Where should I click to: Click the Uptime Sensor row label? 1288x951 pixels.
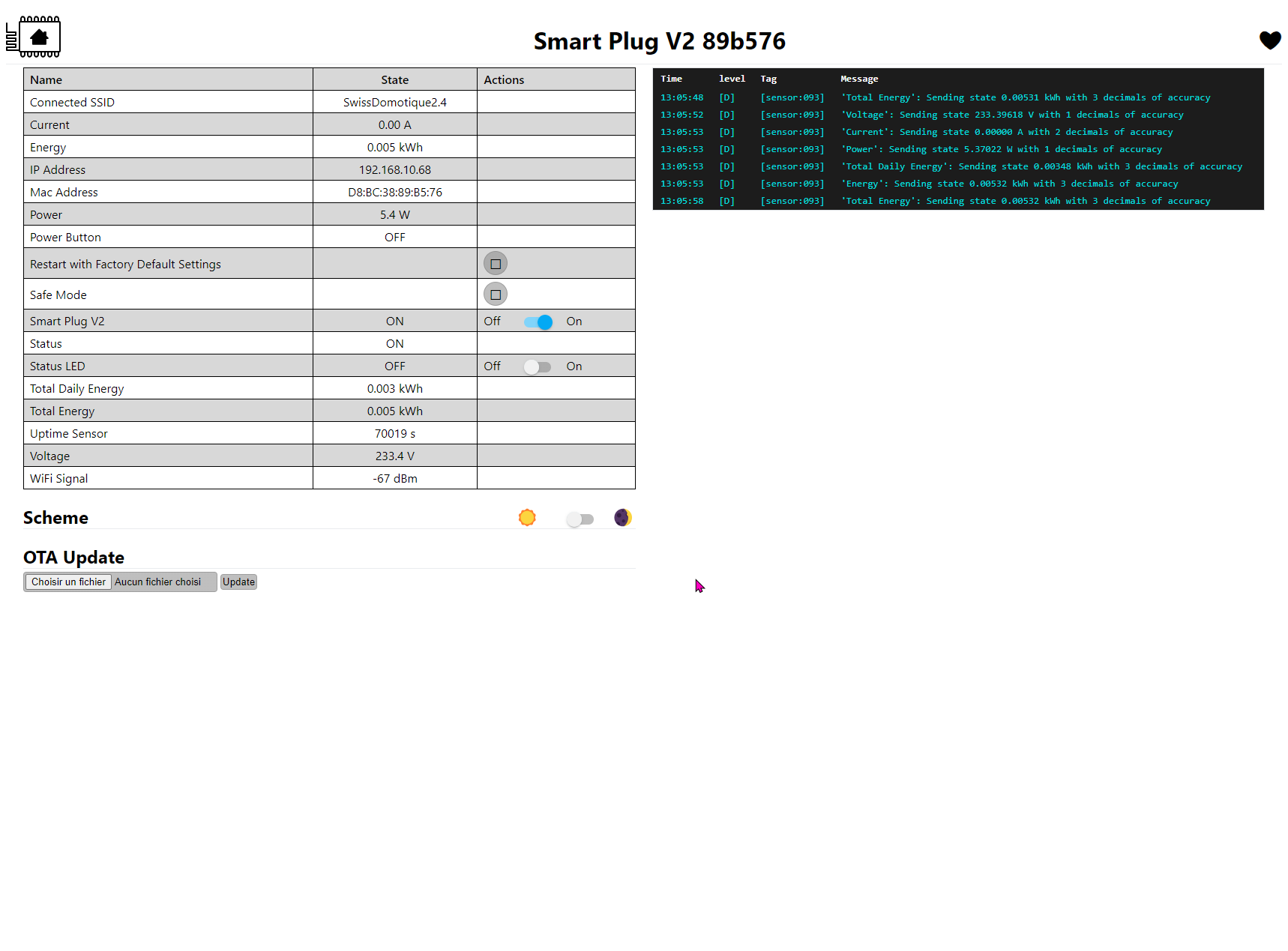pyautogui.click(x=69, y=434)
